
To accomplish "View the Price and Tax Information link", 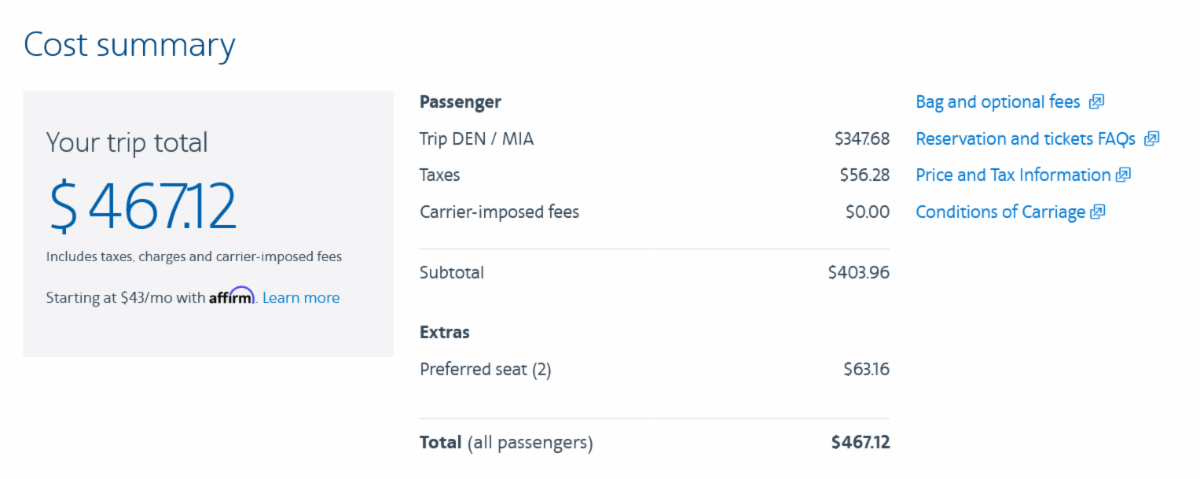I will click(x=1012, y=175).
